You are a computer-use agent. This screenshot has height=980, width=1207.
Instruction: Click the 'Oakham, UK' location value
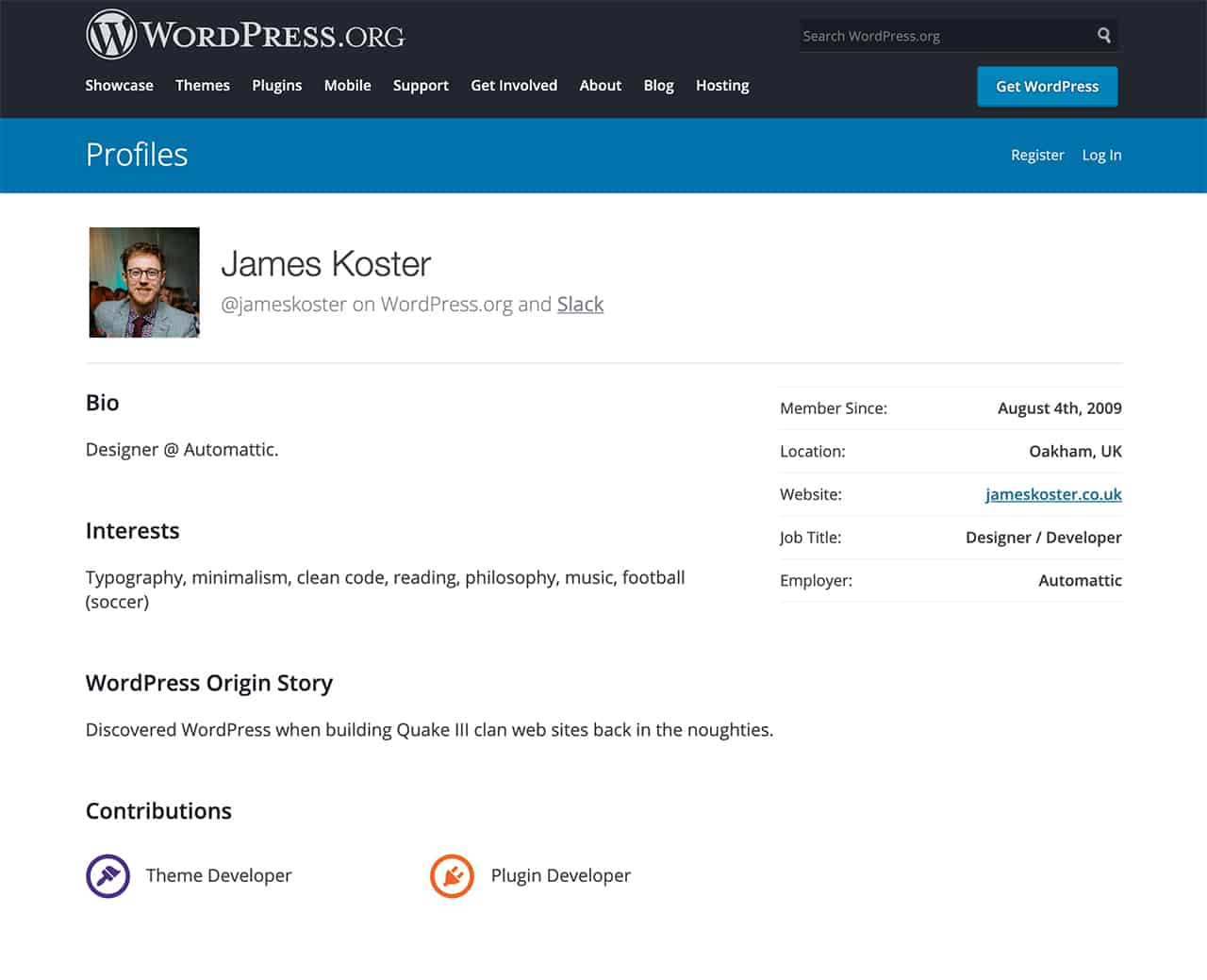[x=1076, y=451]
